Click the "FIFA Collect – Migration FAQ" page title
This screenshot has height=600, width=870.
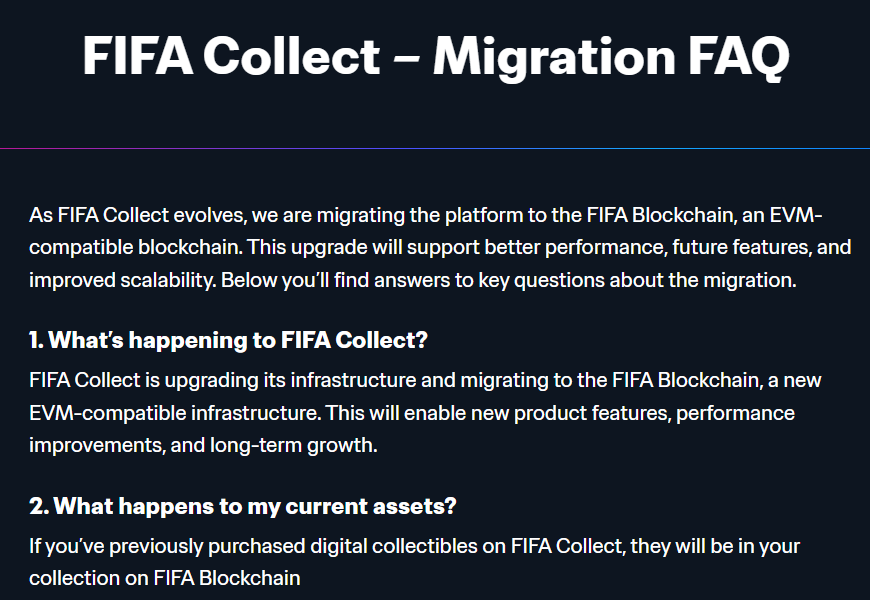436,57
